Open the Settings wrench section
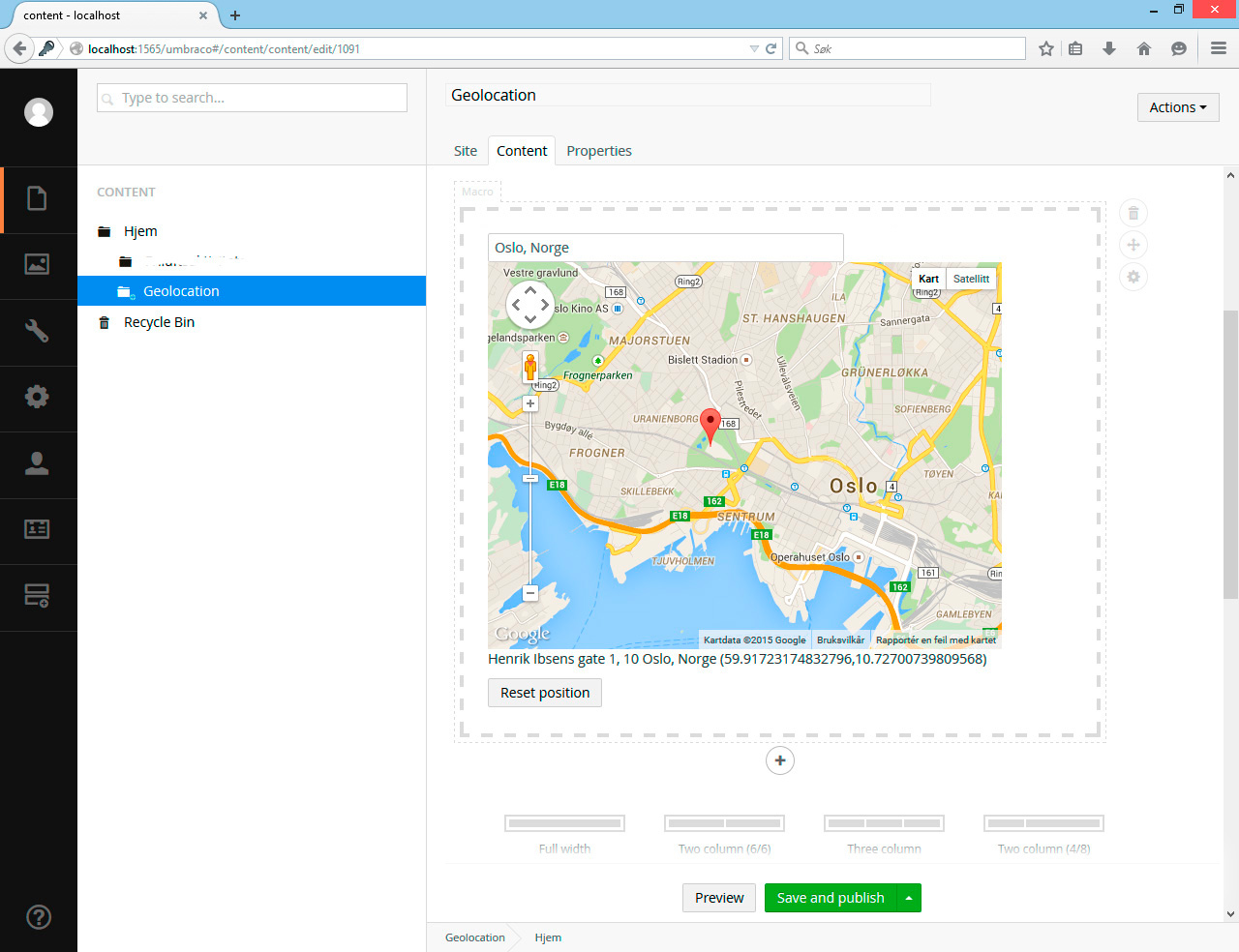This screenshot has width=1239, height=952. (37, 331)
